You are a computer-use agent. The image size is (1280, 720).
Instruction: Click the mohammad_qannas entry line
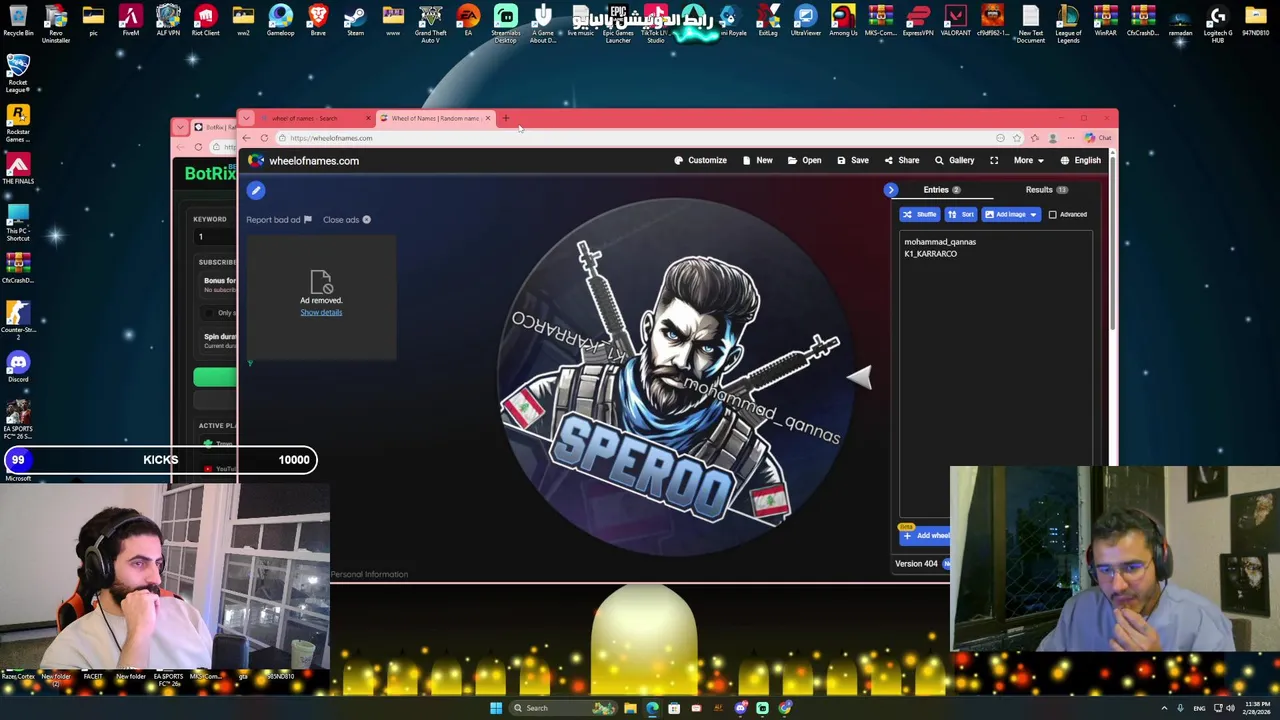click(x=940, y=242)
